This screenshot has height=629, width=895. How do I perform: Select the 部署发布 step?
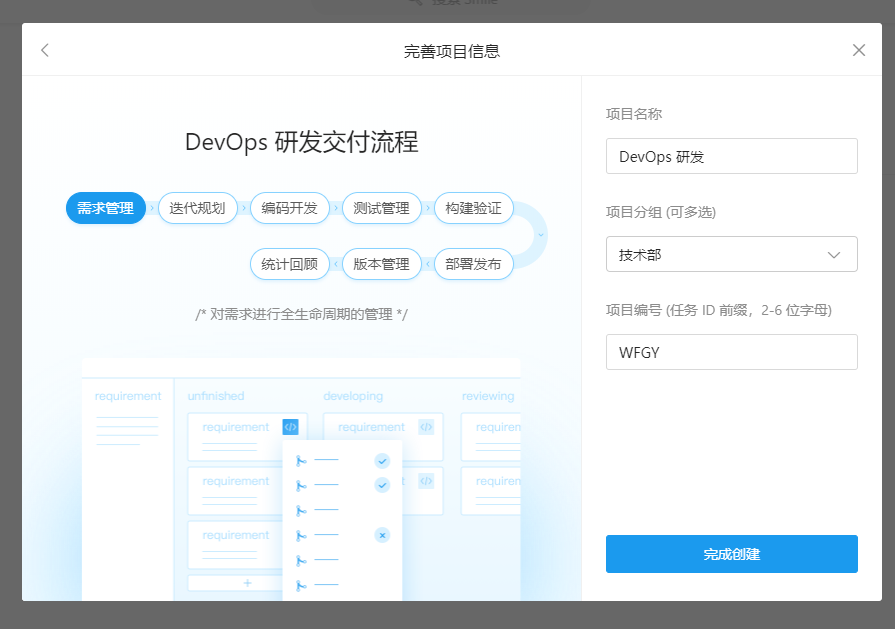coord(474,264)
